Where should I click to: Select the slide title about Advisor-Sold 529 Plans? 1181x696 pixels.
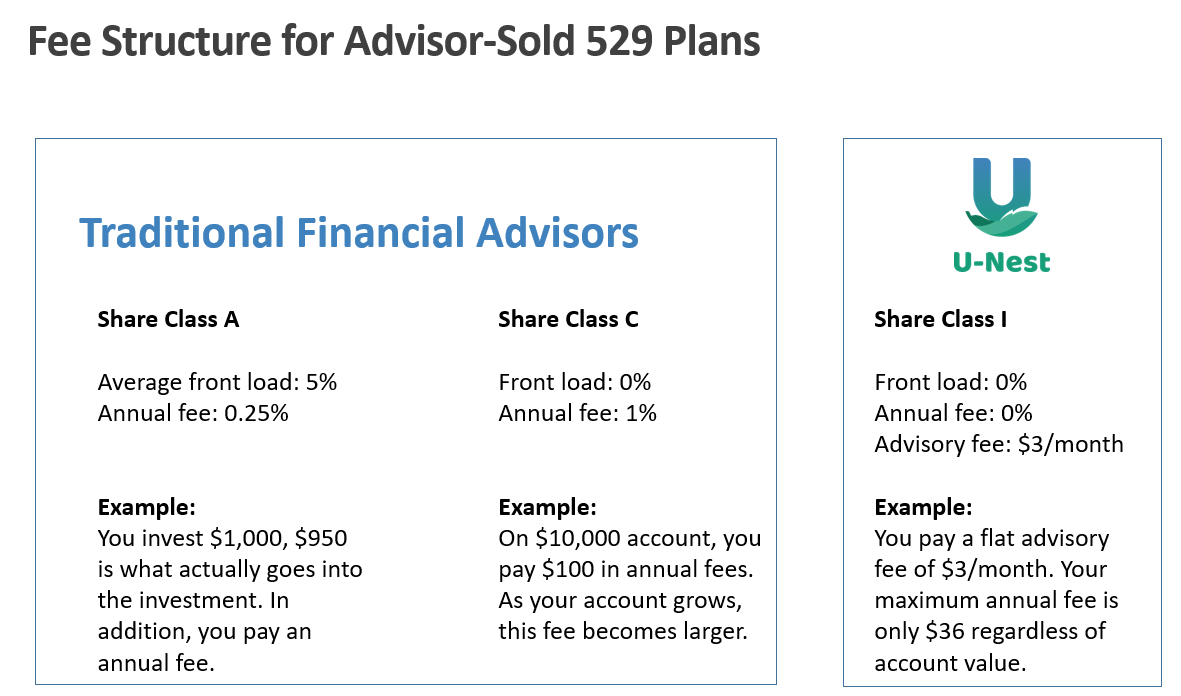[x=394, y=42]
